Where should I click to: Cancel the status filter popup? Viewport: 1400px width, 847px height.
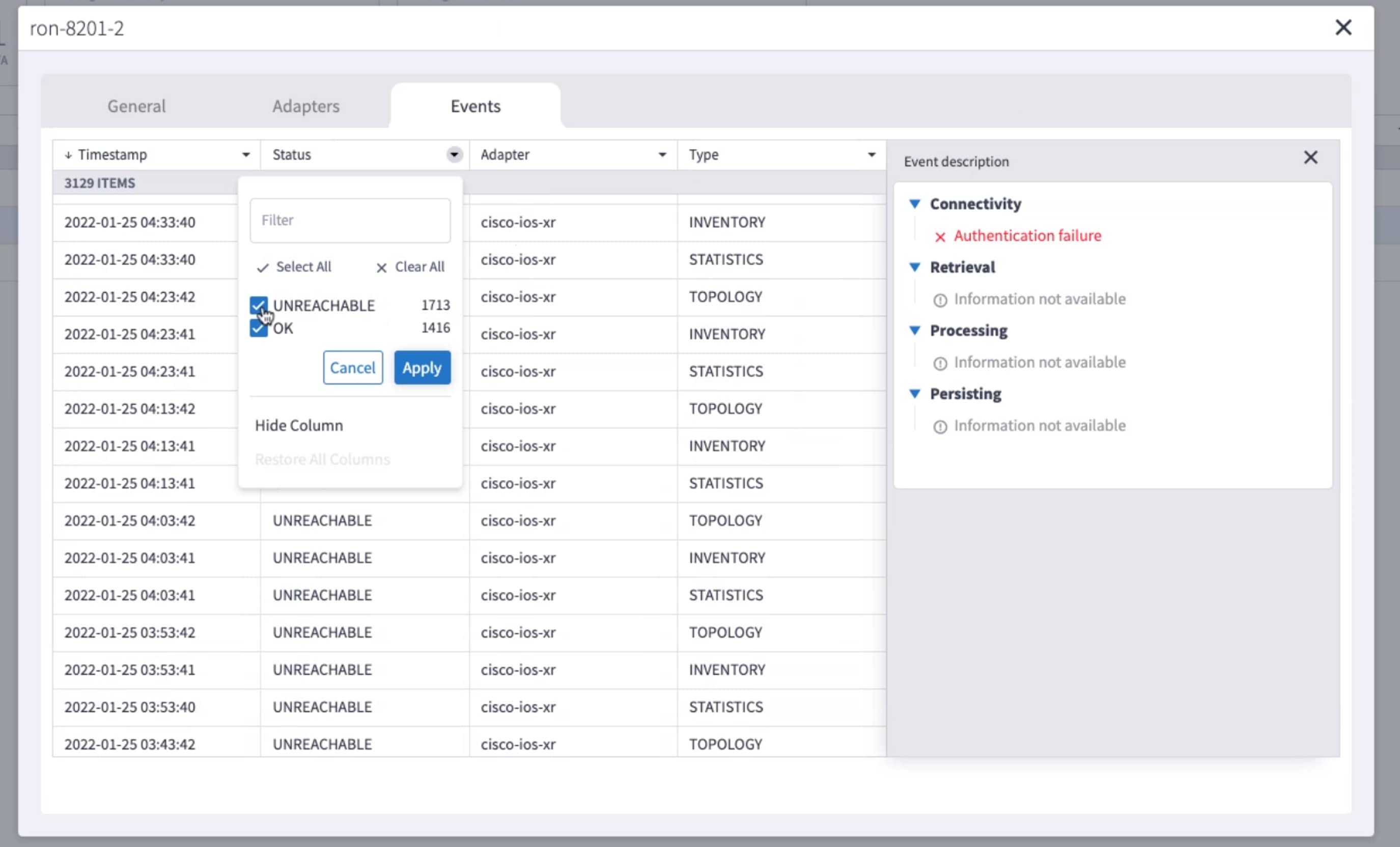pyautogui.click(x=352, y=368)
